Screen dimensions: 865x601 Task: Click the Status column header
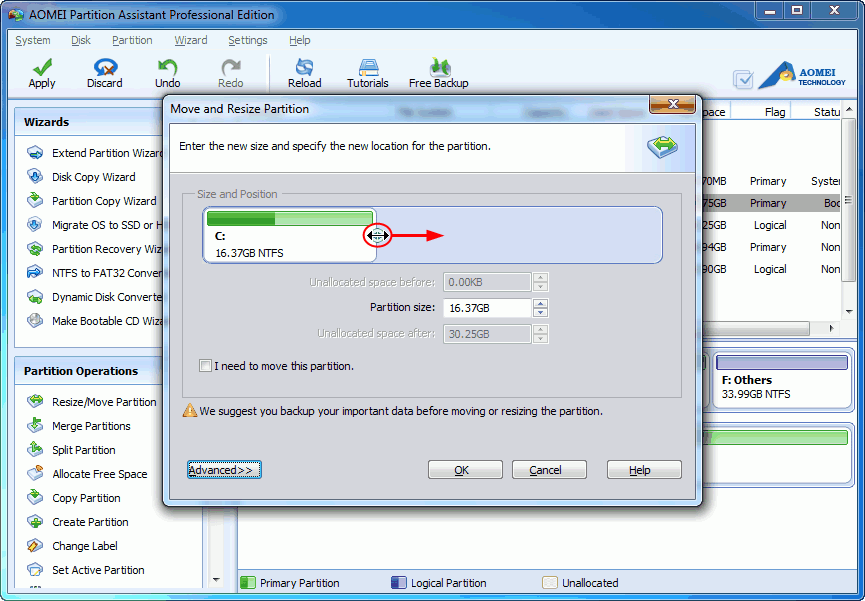tap(826, 112)
